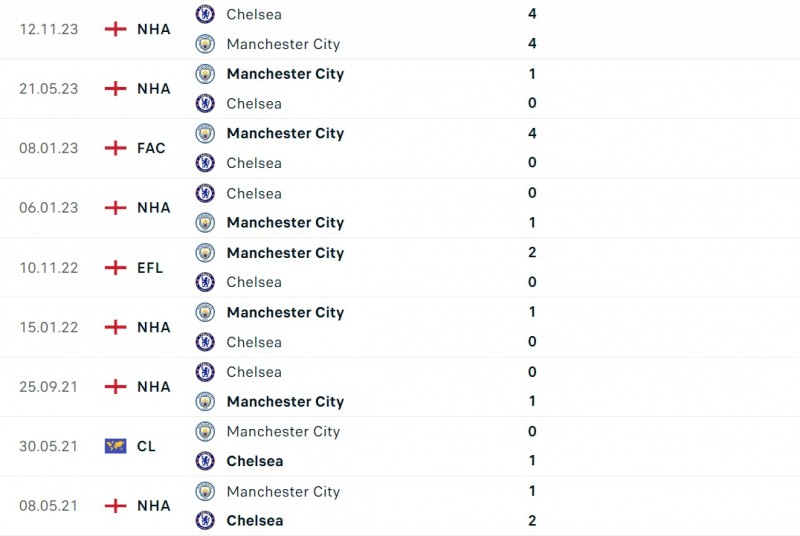Click the England flag beside EFL
The height and width of the screenshot is (536, 800).
click(x=116, y=267)
